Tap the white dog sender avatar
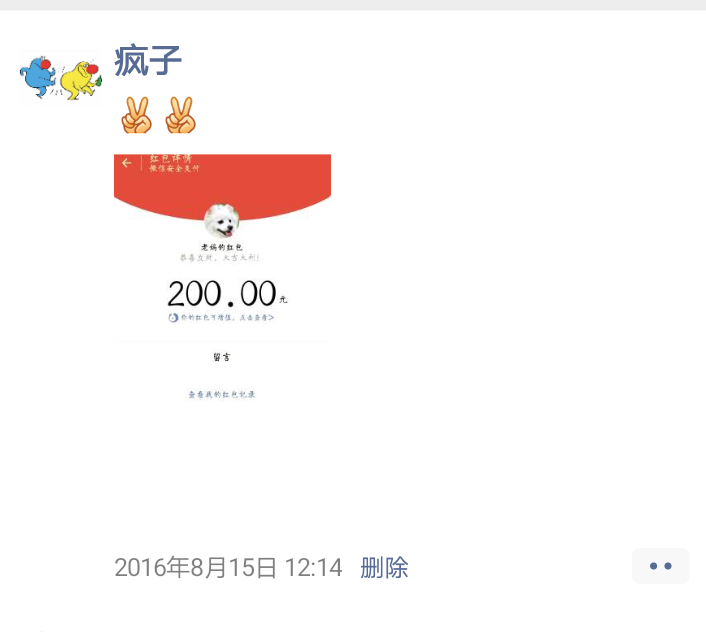The width and height of the screenshot is (706, 632). pos(222,221)
